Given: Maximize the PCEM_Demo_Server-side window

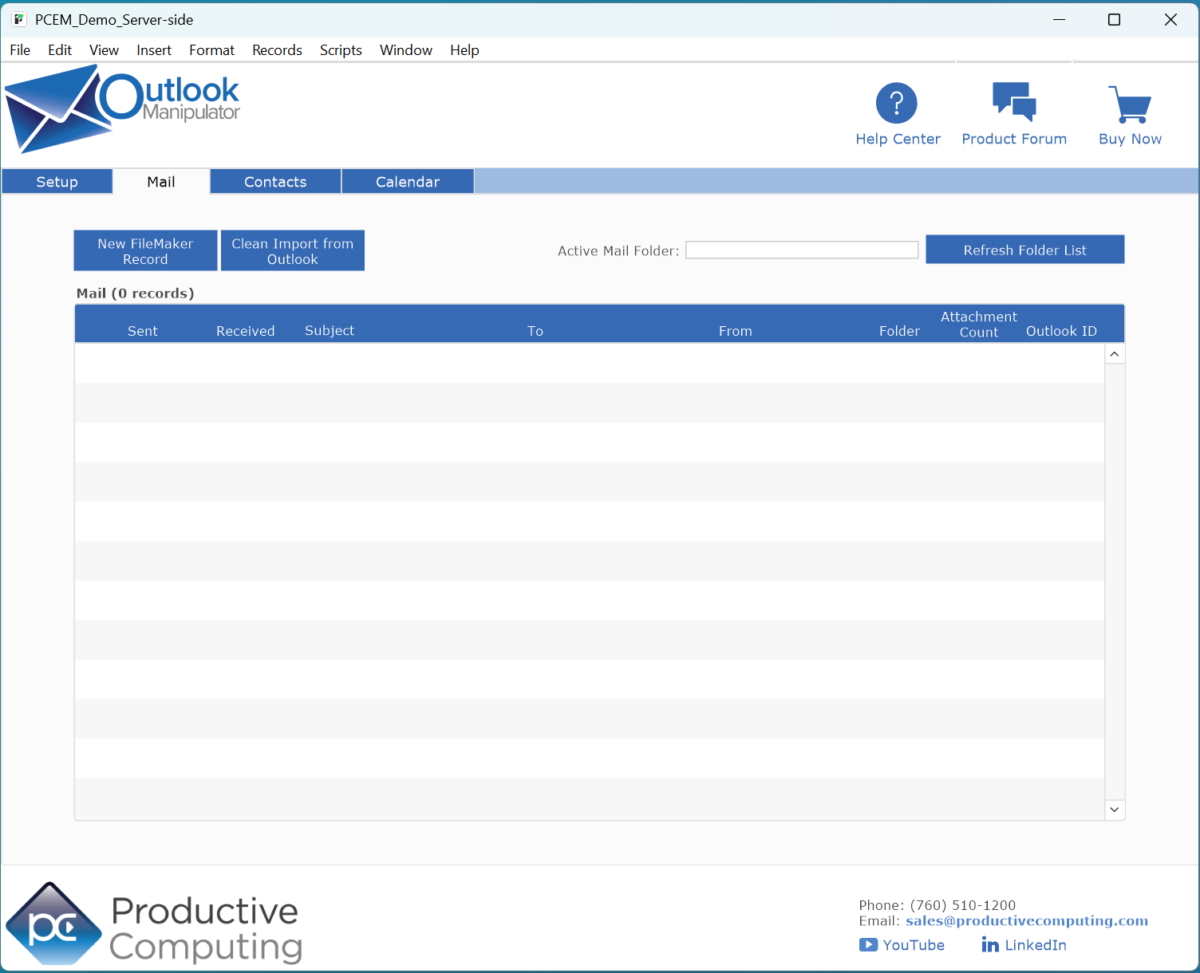Looking at the screenshot, I should (1114, 19).
